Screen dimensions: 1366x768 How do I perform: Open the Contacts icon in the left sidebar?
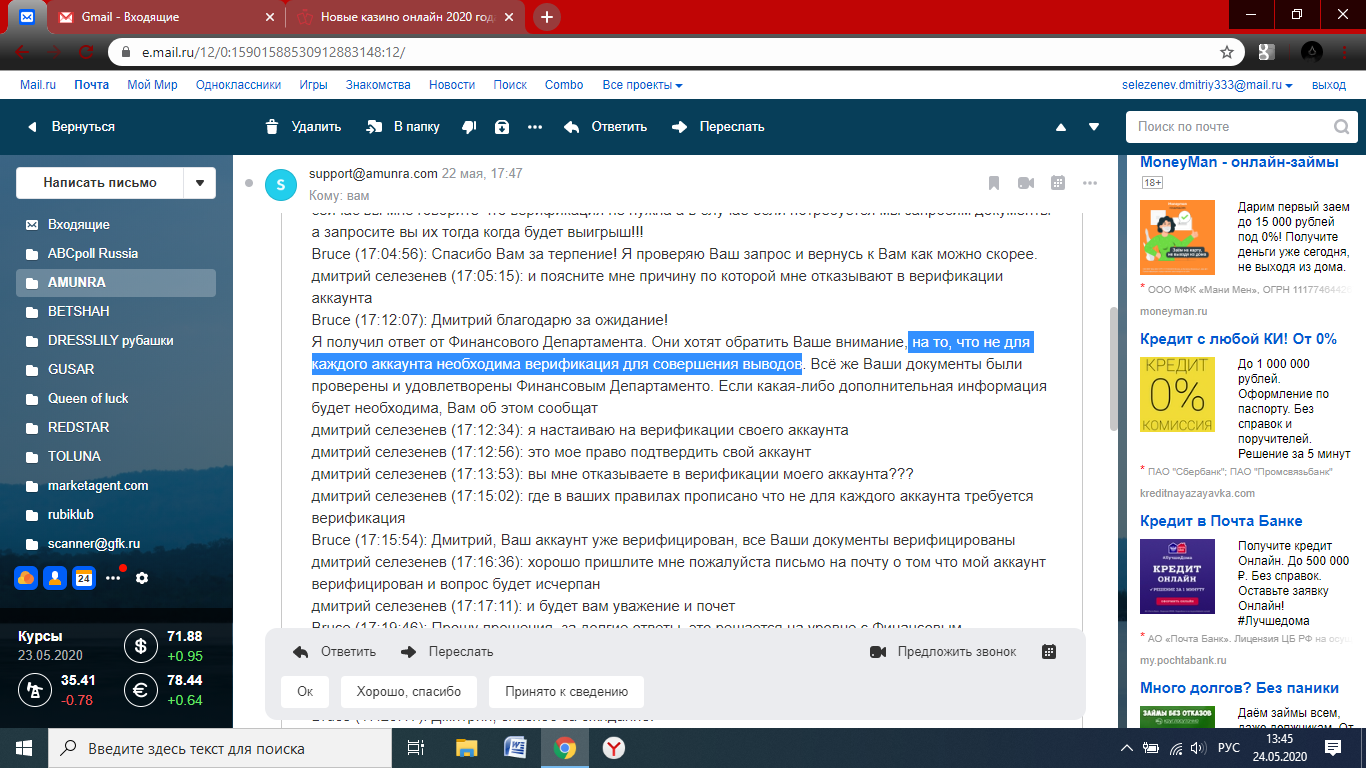click(55, 578)
